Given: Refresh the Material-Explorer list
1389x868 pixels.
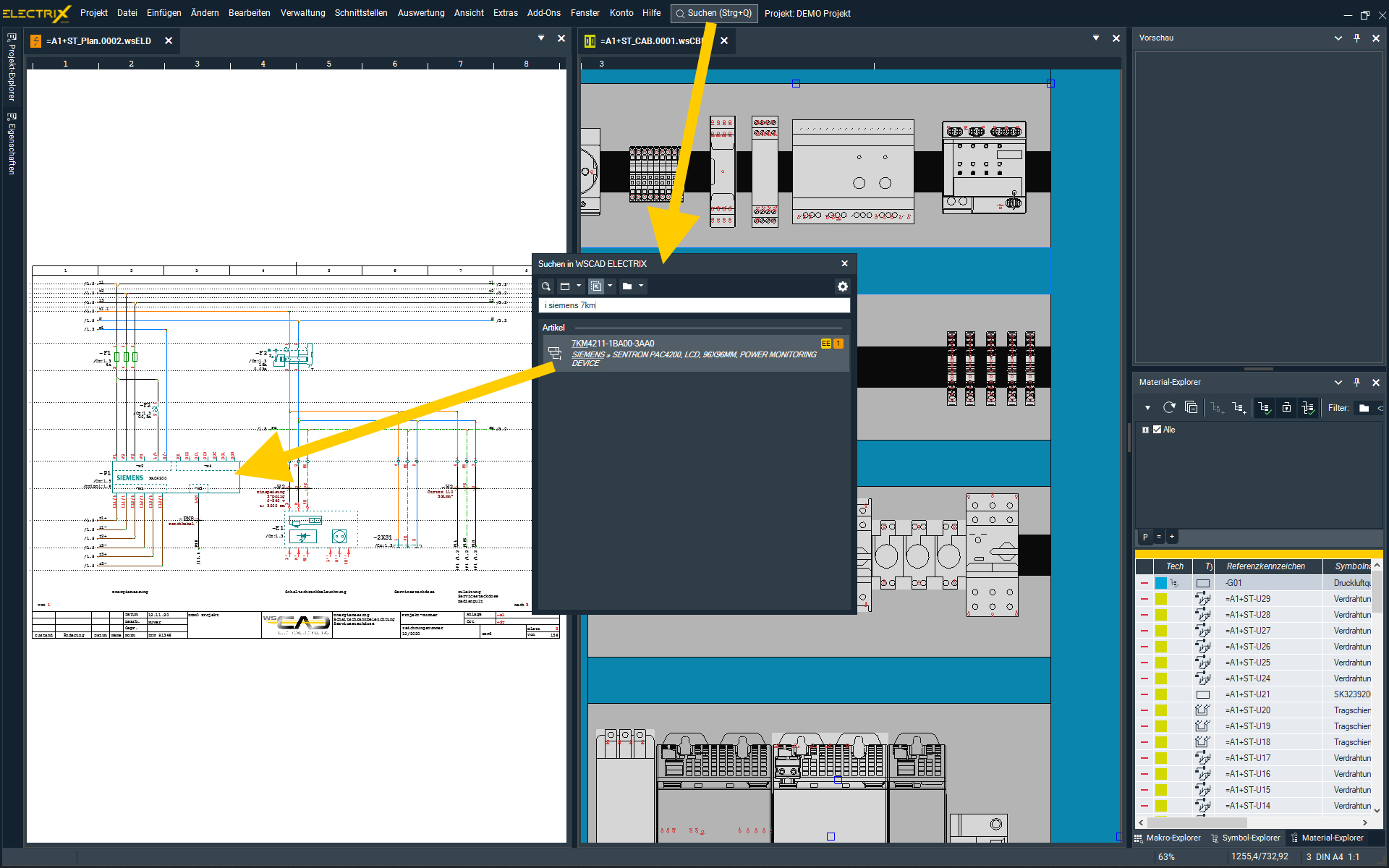Looking at the screenshot, I should (1169, 408).
